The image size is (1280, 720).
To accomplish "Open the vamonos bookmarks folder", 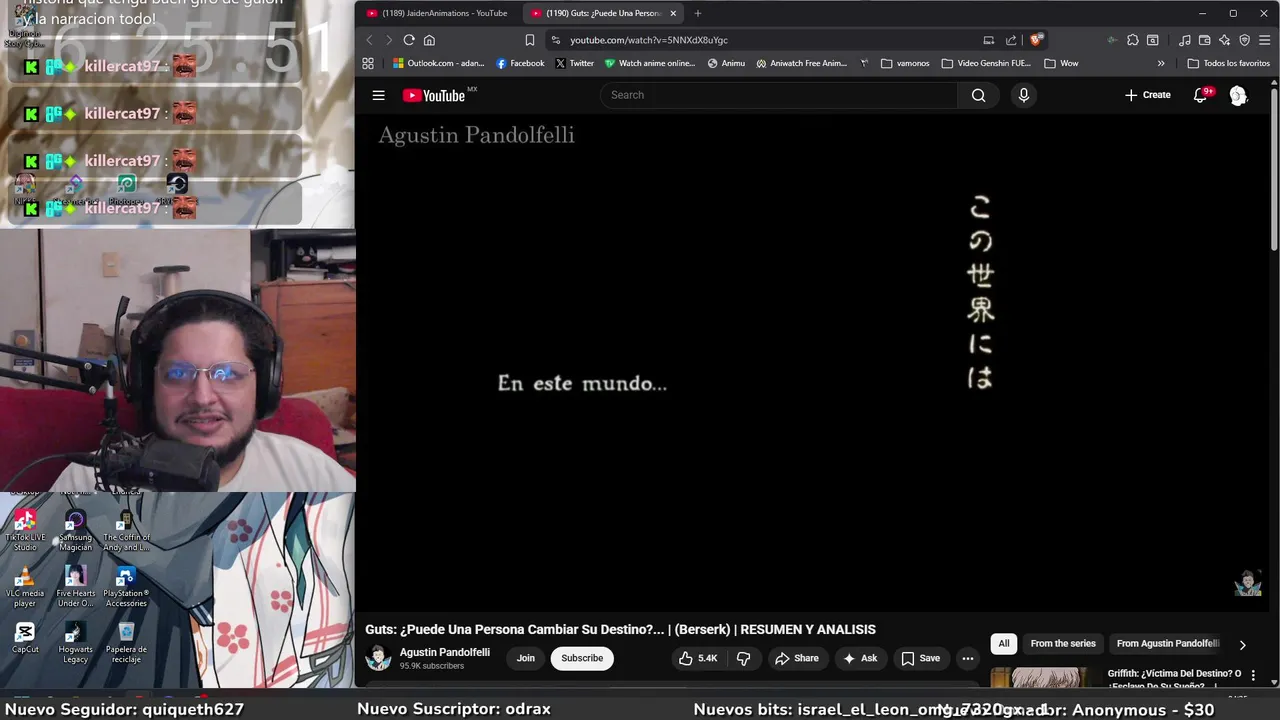I will (905, 63).
